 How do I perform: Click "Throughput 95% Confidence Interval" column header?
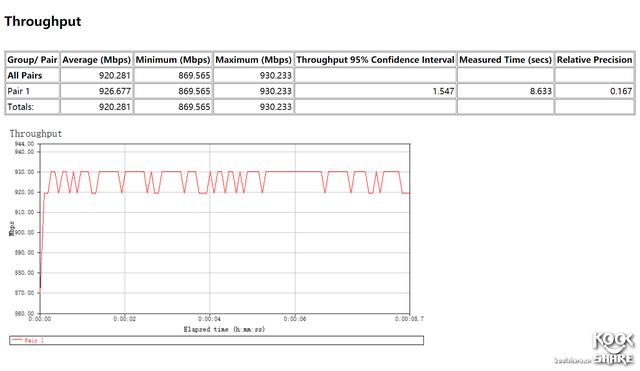(375, 60)
